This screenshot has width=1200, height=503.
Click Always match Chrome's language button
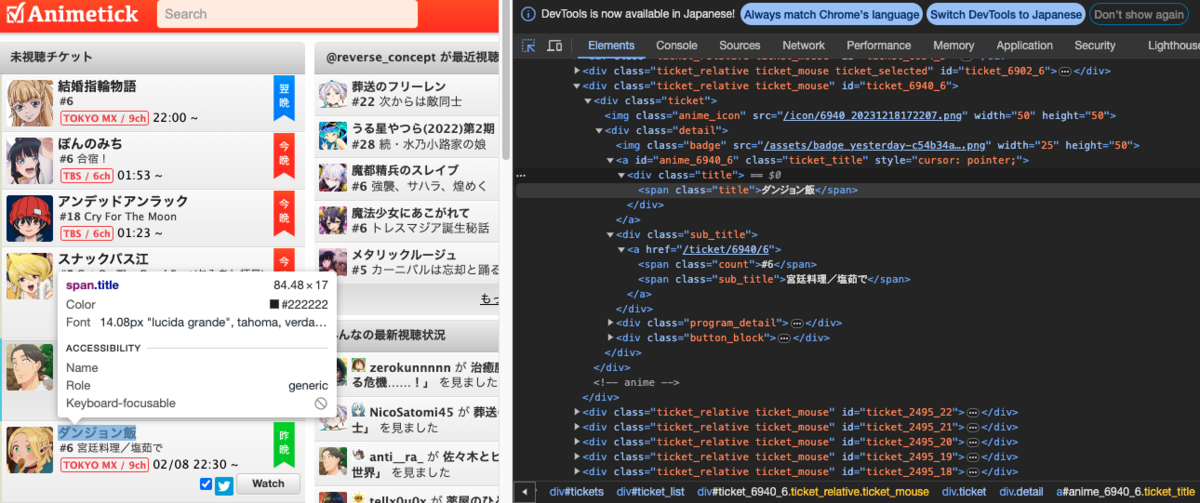[832, 15]
